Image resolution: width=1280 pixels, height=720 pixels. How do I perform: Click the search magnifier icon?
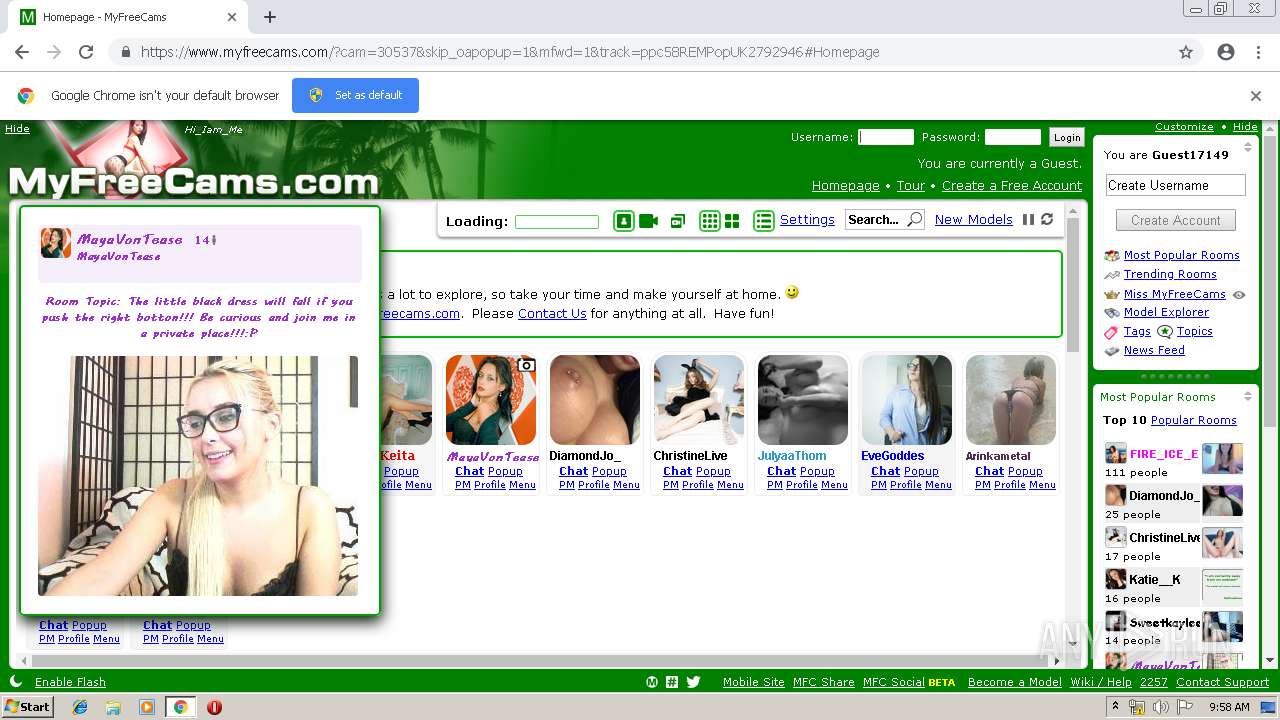[914, 220]
